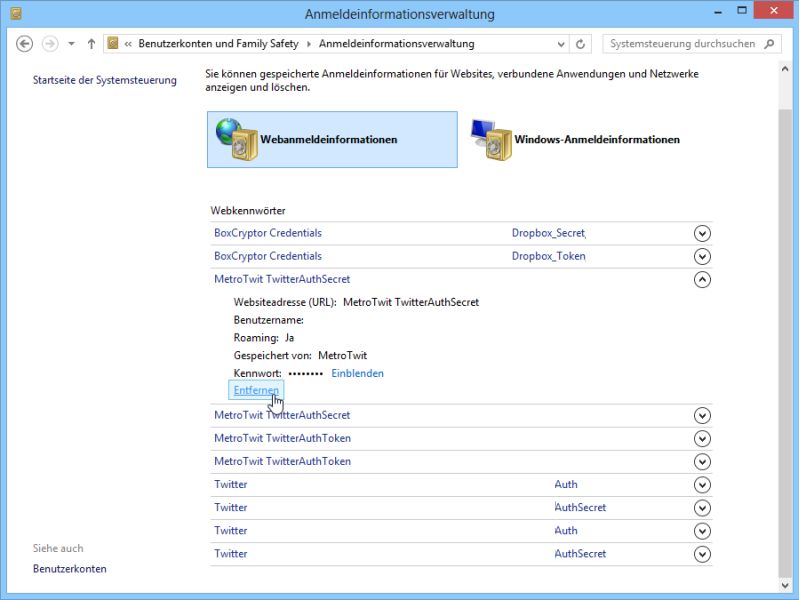Open Benutzerkonten under Siehe auch
800x600 pixels.
pyautogui.click(x=70, y=569)
